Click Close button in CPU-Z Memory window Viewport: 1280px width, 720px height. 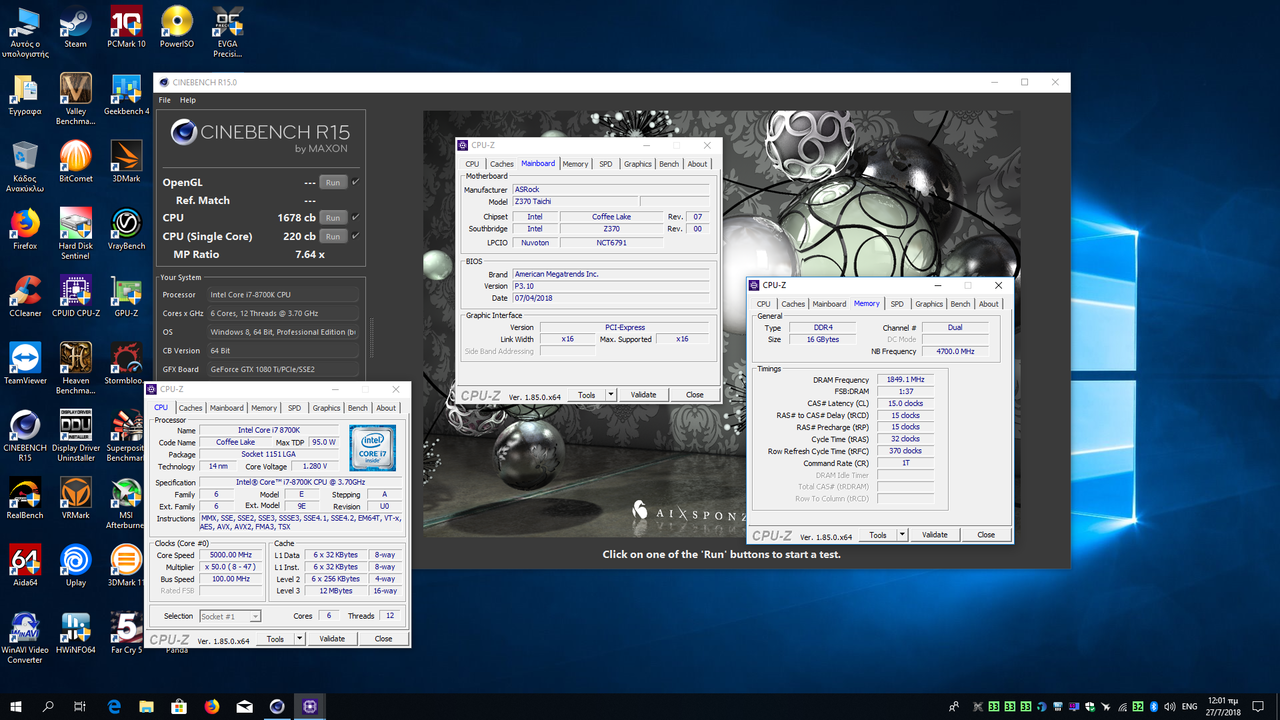point(986,534)
